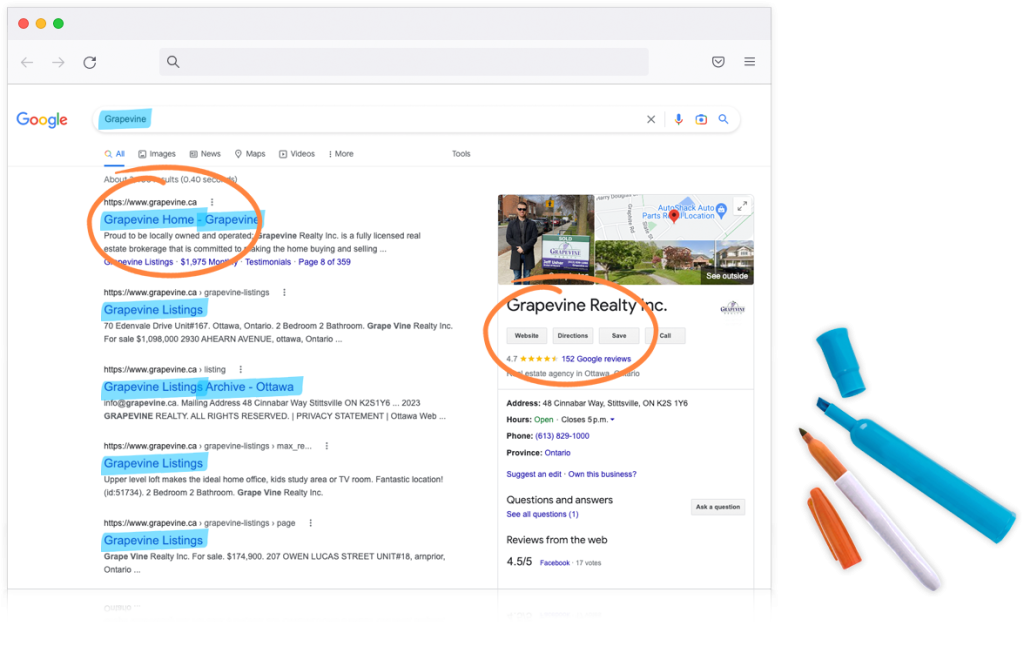Start voice search with microphone icon
Viewport: 1024px width, 646px height.
click(x=678, y=119)
